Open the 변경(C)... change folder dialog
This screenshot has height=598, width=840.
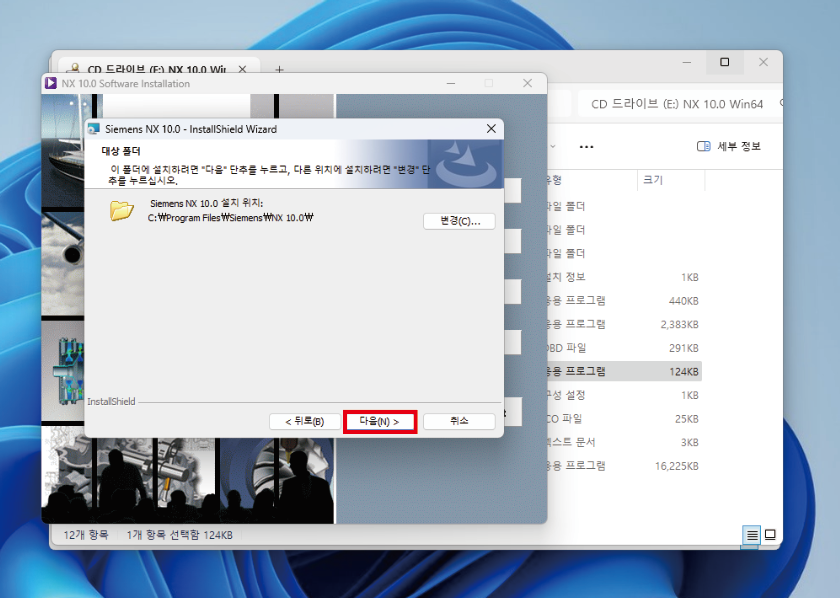pos(459,221)
